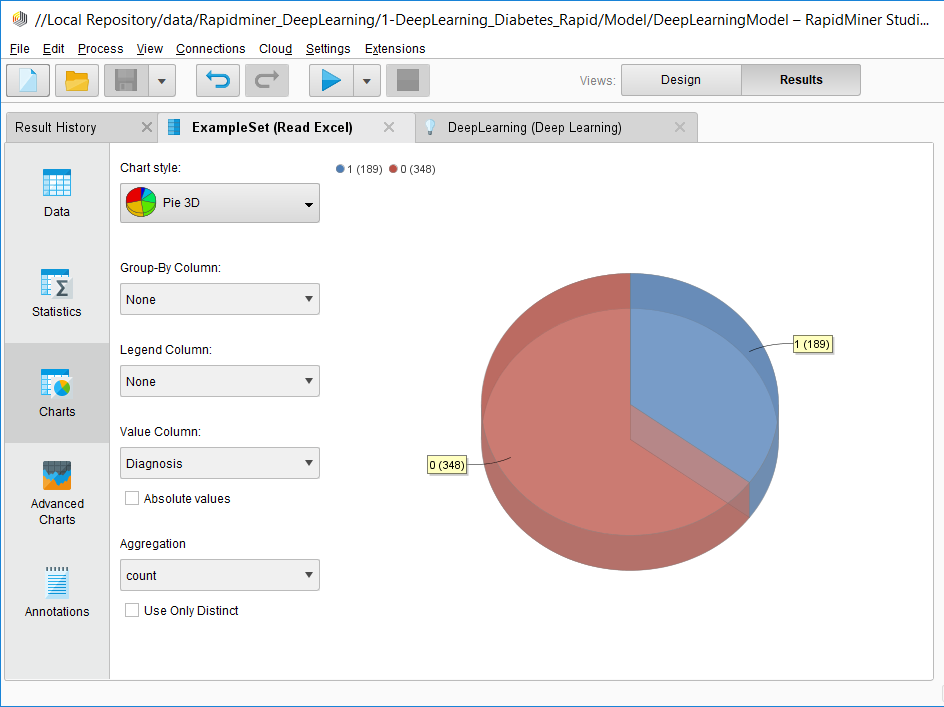Open the Cloud menu
Viewport: 944px width, 707px height.
pyautogui.click(x=276, y=49)
